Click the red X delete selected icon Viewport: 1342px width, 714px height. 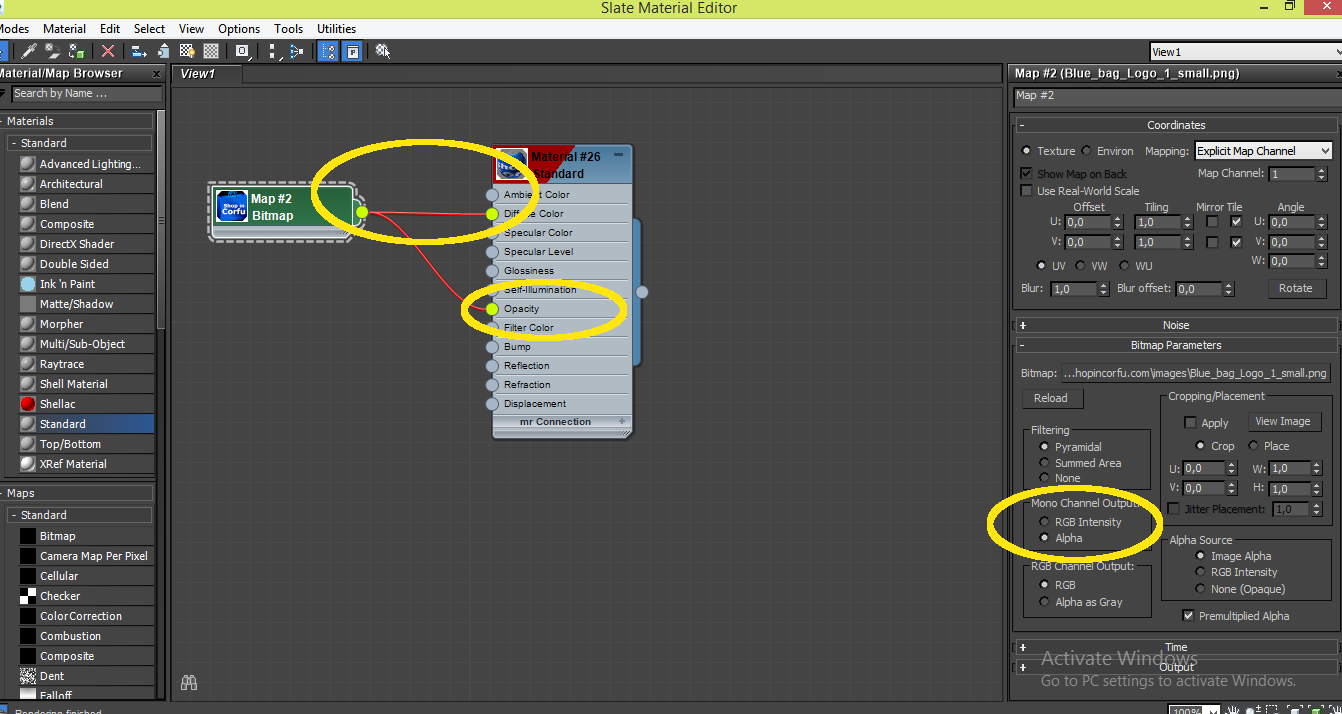[108, 51]
